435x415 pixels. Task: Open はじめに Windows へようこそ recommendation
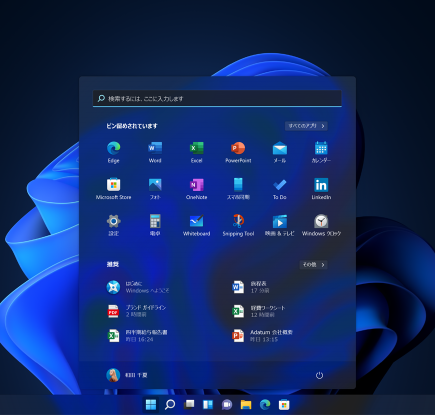point(138,287)
